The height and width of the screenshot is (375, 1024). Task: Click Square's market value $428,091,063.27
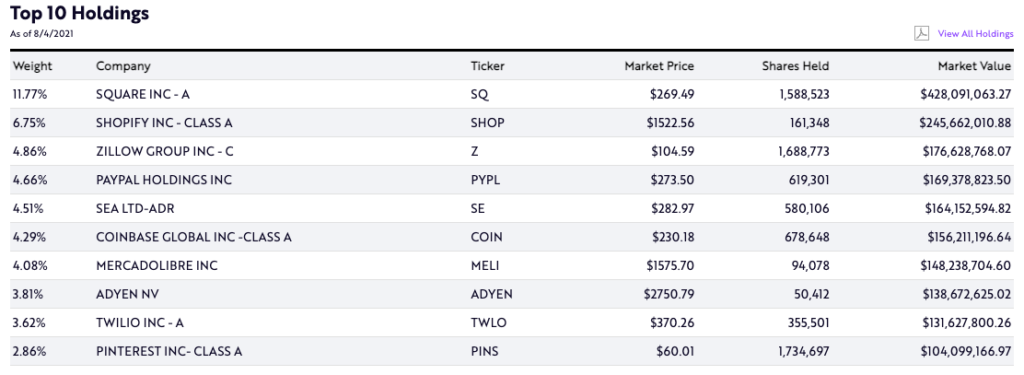point(966,94)
